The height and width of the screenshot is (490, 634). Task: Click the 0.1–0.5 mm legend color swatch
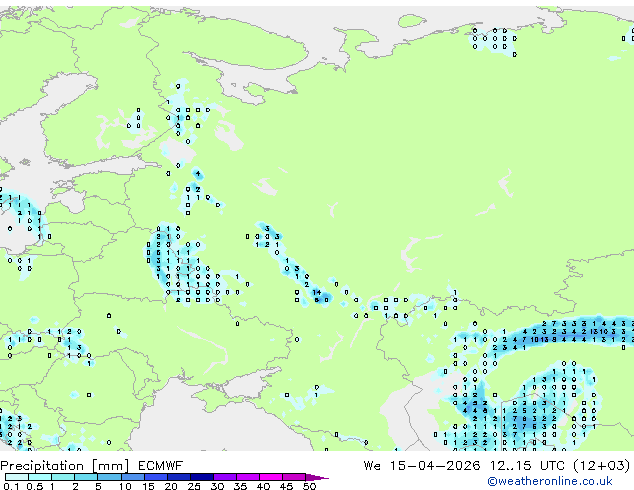[17, 477]
